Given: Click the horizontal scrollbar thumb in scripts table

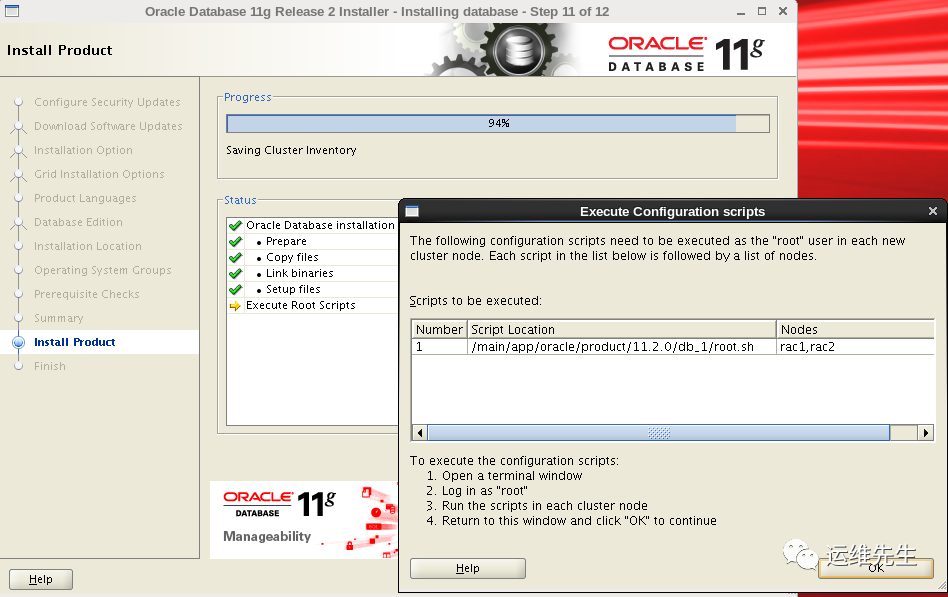Looking at the screenshot, I should click(658, 432).
